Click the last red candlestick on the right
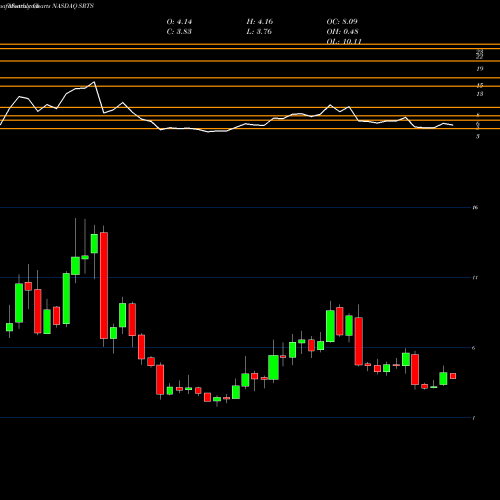 click(x=453, y=376)
